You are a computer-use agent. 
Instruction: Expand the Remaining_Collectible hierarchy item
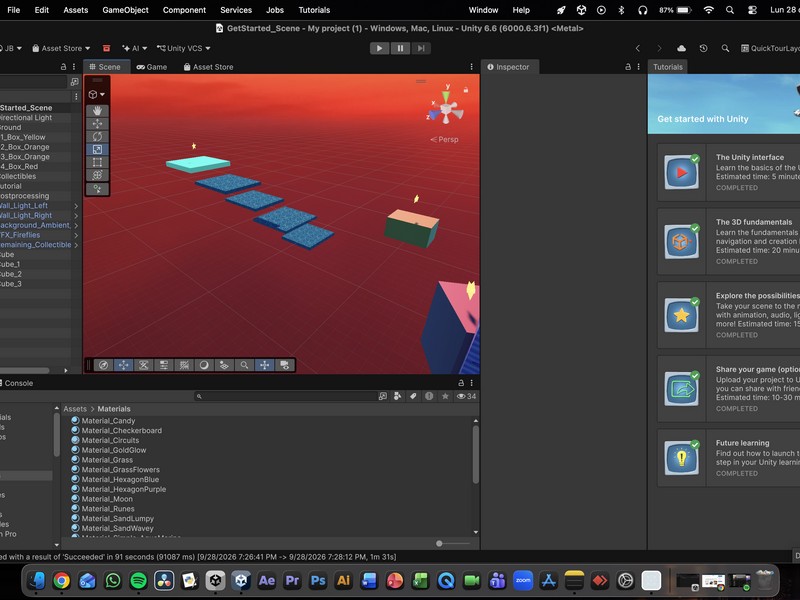click(x=76, y=245)
